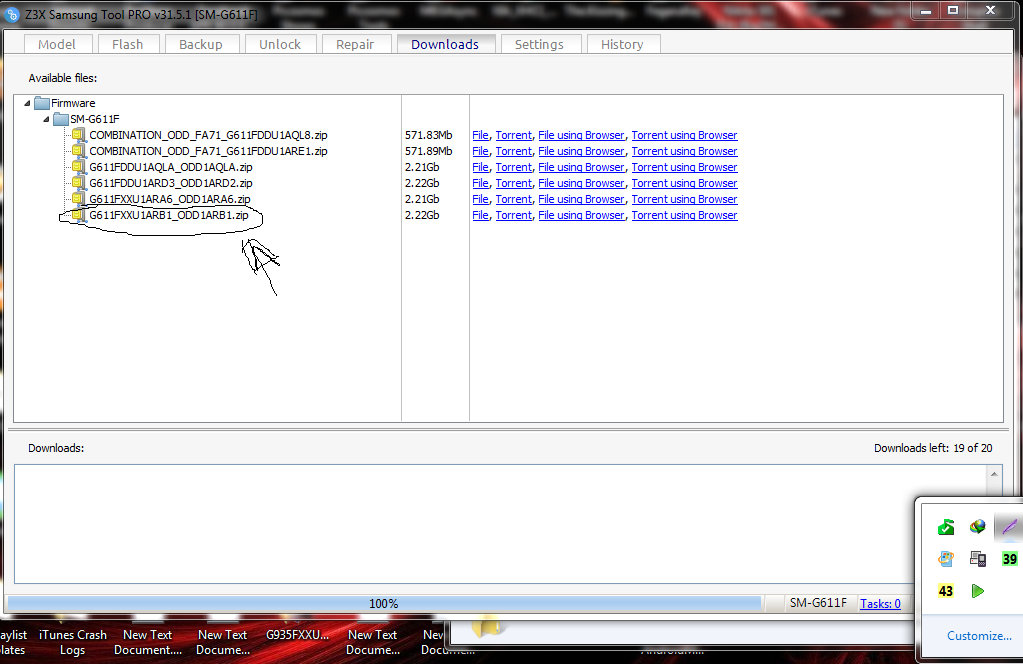Click Torrent link for COMBINATION ARE1 zip
The image size is (1023, 664).
tap(513, 151)
